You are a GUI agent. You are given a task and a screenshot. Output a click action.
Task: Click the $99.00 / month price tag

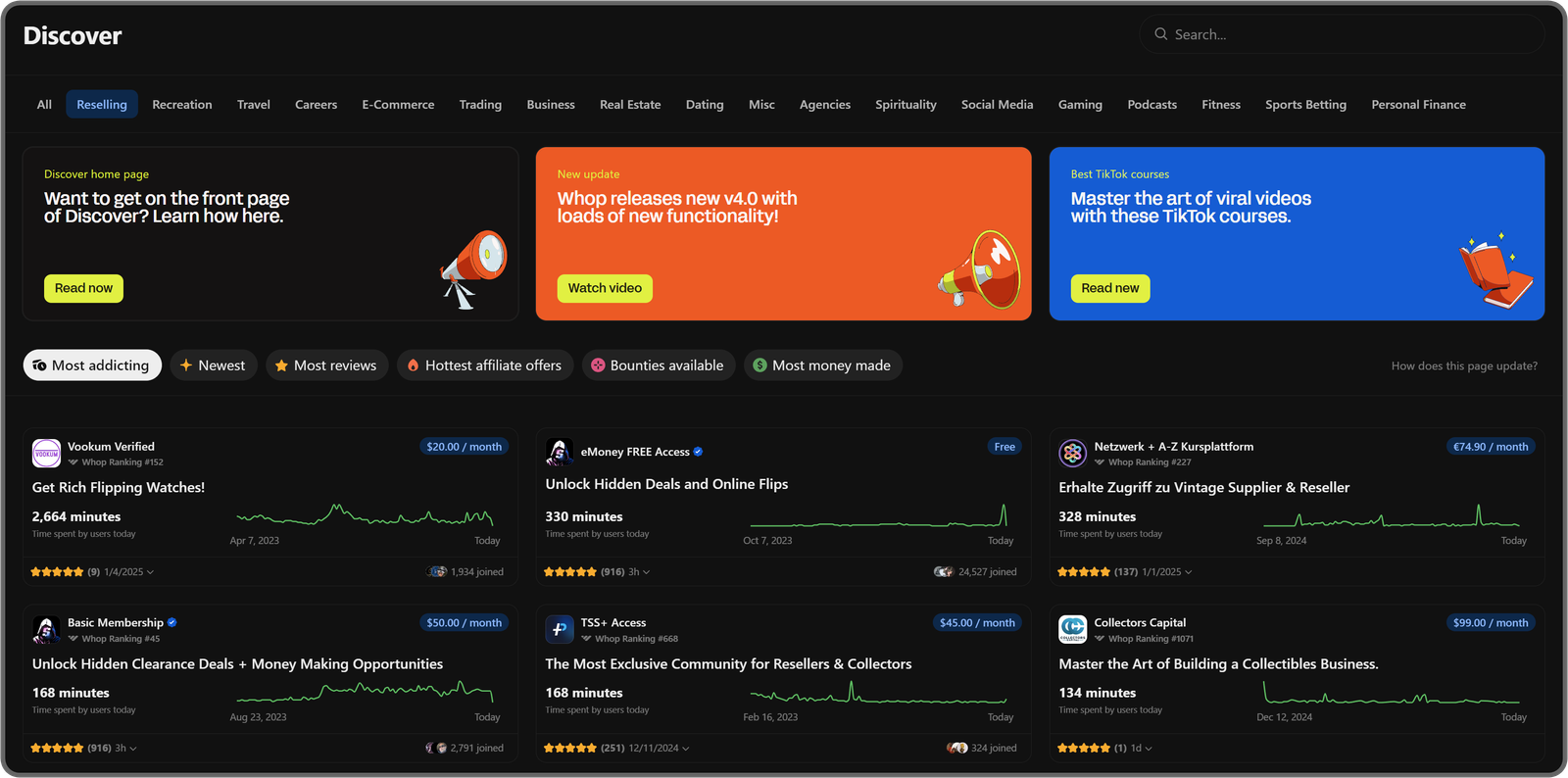(1491, 623)
